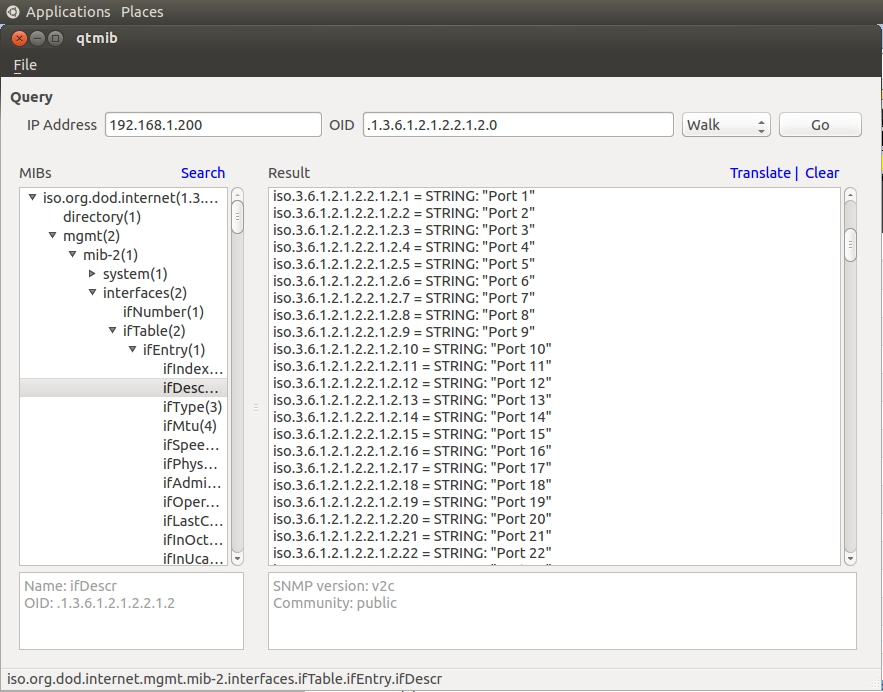The image size is (883, 692).
Task: Click the OID input field
Action: pyautogui.click(x=517, y=125)
